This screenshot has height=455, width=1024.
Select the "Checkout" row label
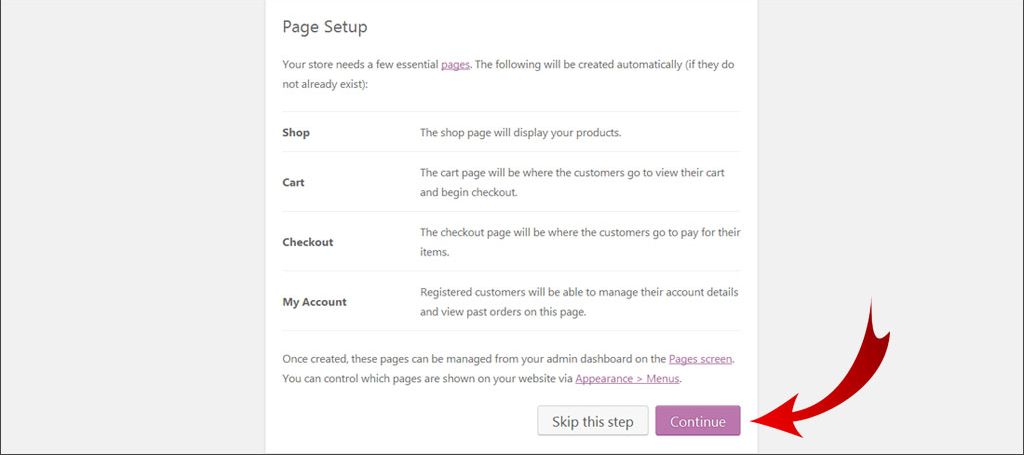307,242
